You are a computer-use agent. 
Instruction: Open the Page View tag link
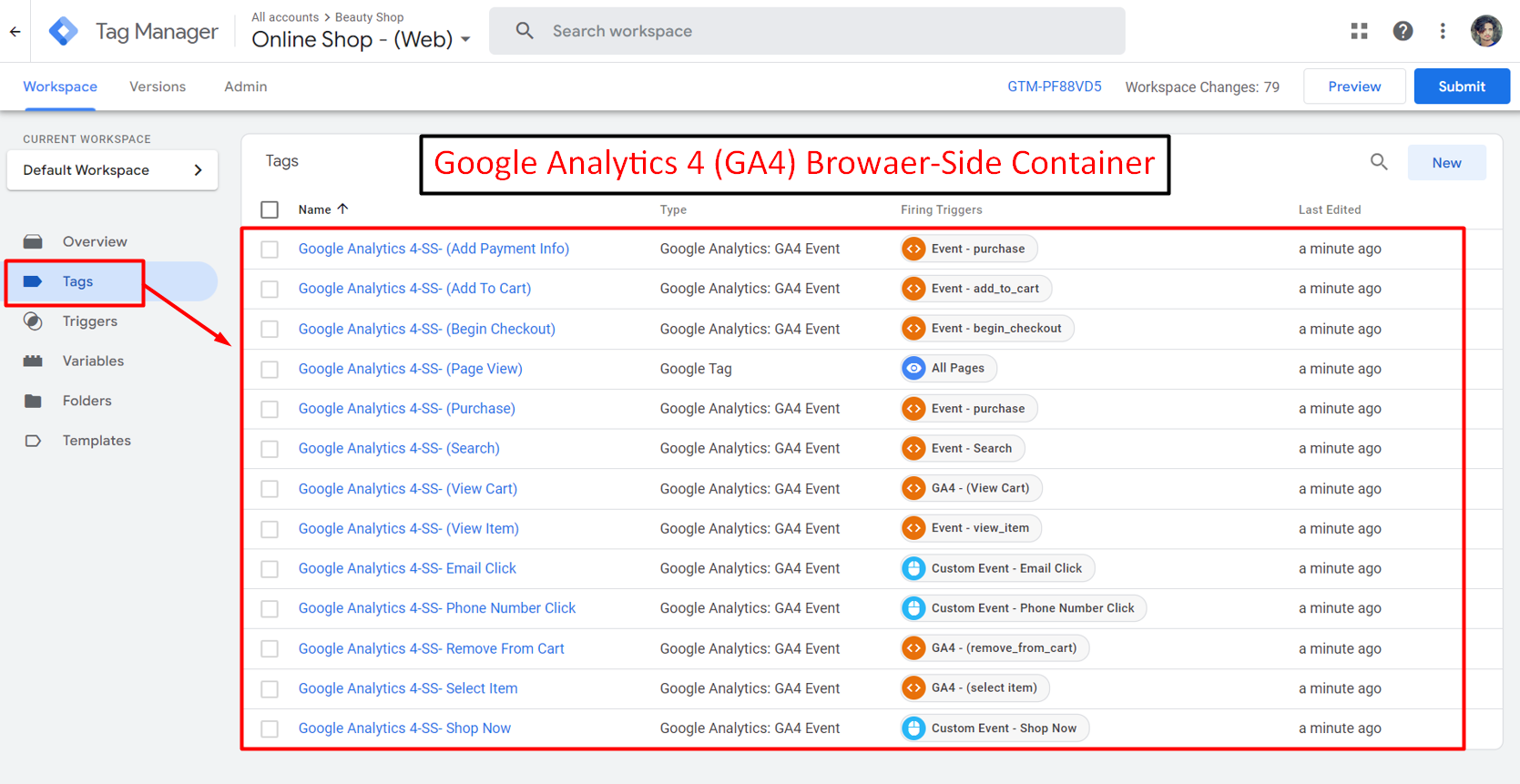[x=410, y=369]
